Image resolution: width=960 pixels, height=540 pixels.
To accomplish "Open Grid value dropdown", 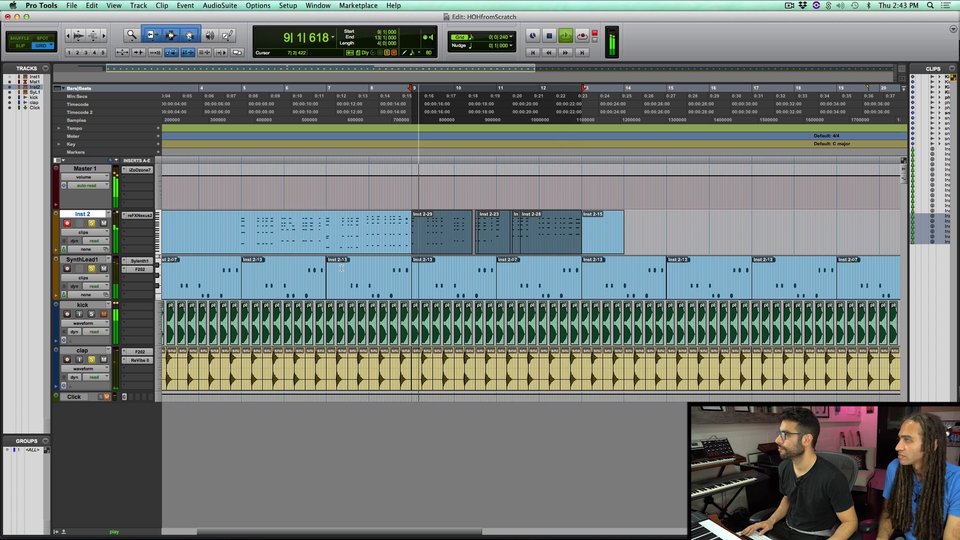I will (511, 37).
